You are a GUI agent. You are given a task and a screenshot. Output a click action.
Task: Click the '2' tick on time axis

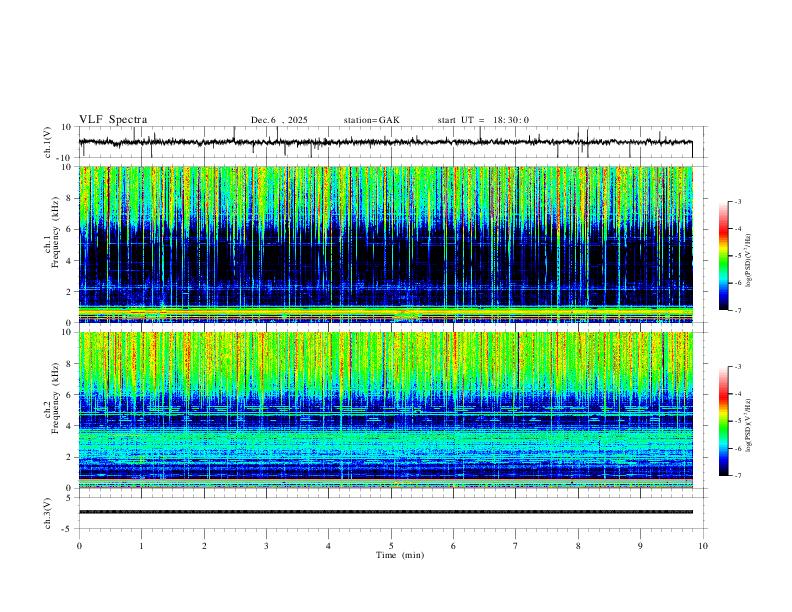tap(204, 546)
